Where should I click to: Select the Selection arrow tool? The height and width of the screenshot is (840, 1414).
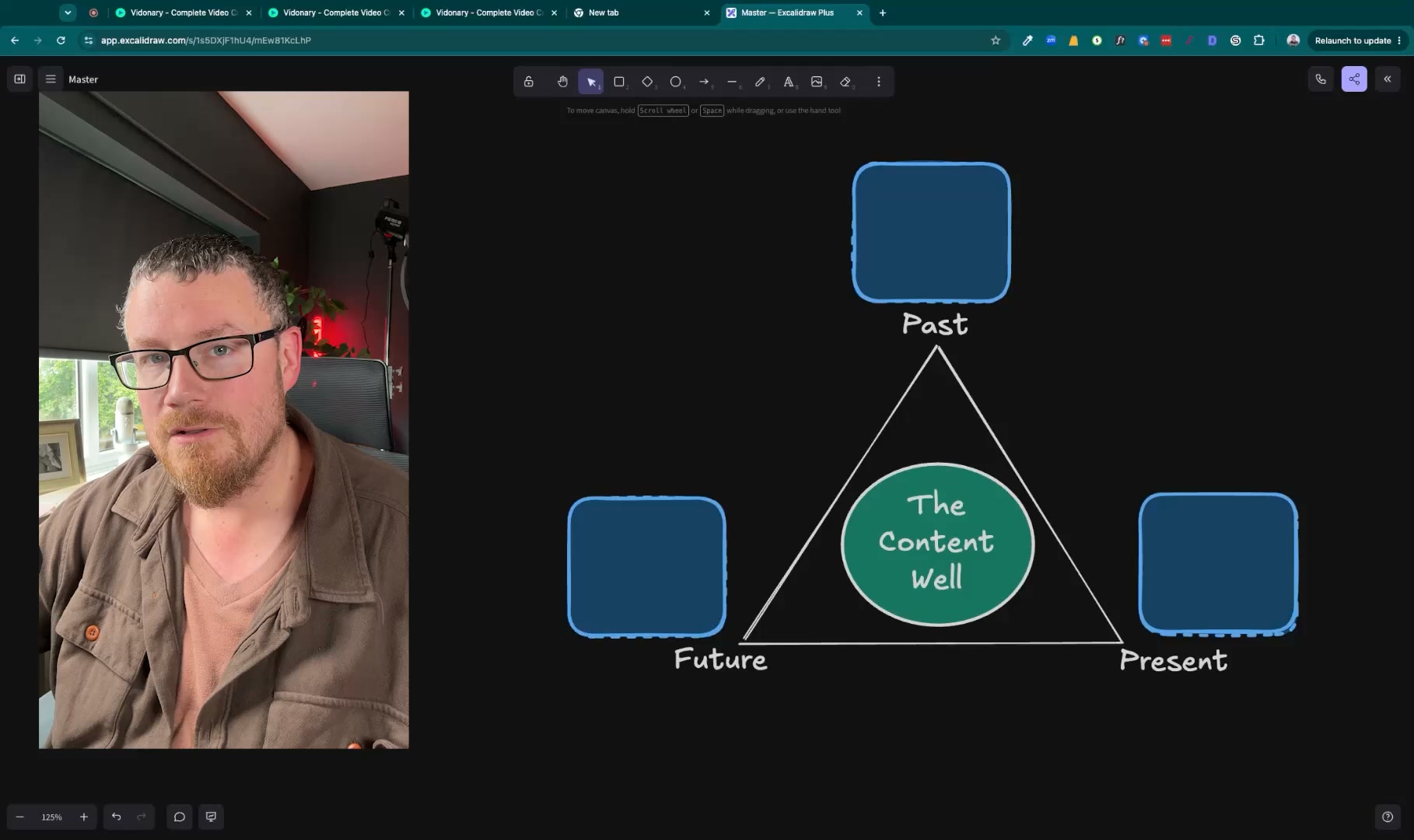tap(591, 82)
